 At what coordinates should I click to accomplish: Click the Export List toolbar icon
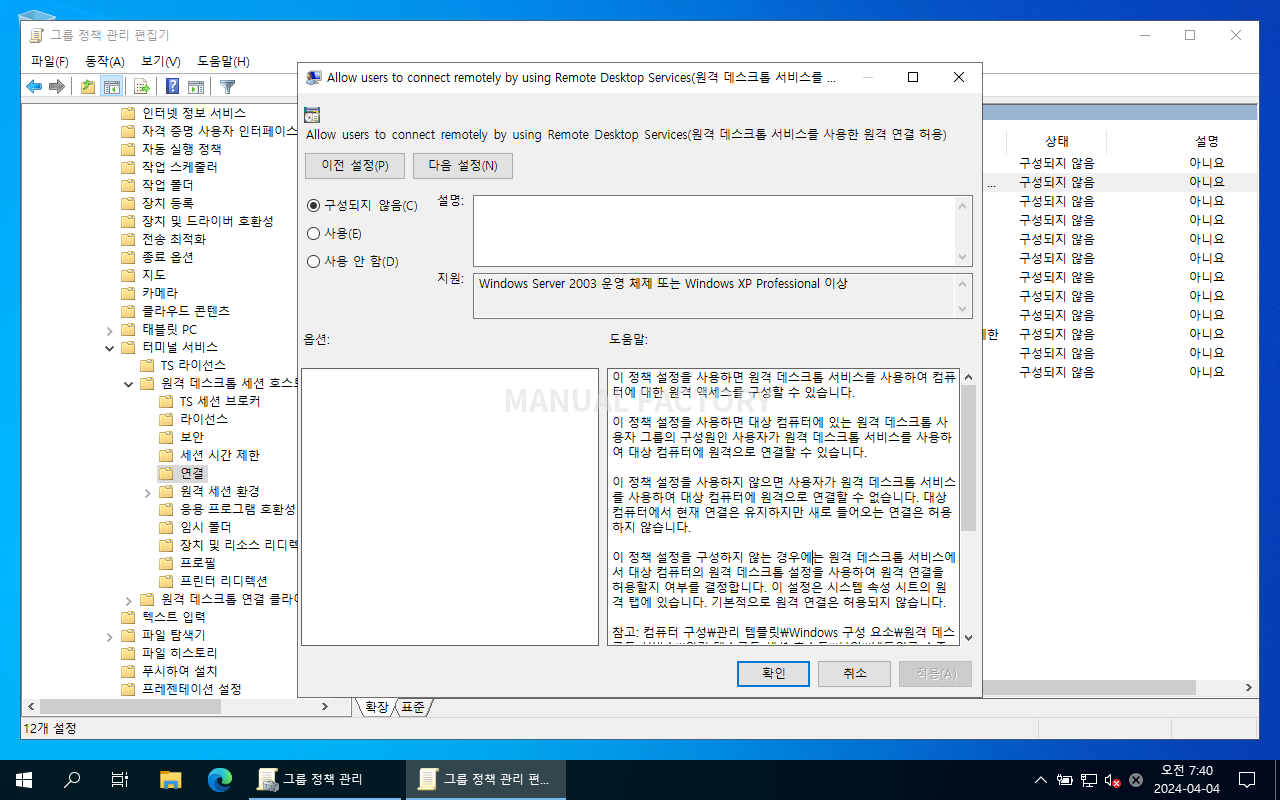click(142, 87)
